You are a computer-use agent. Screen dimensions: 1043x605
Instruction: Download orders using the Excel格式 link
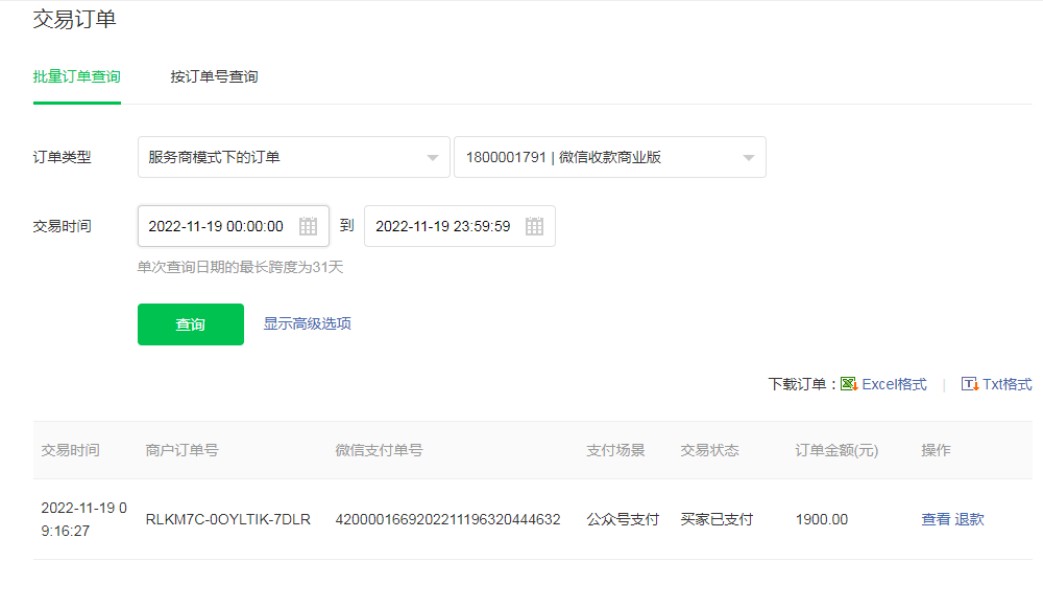tap(894, 384)
